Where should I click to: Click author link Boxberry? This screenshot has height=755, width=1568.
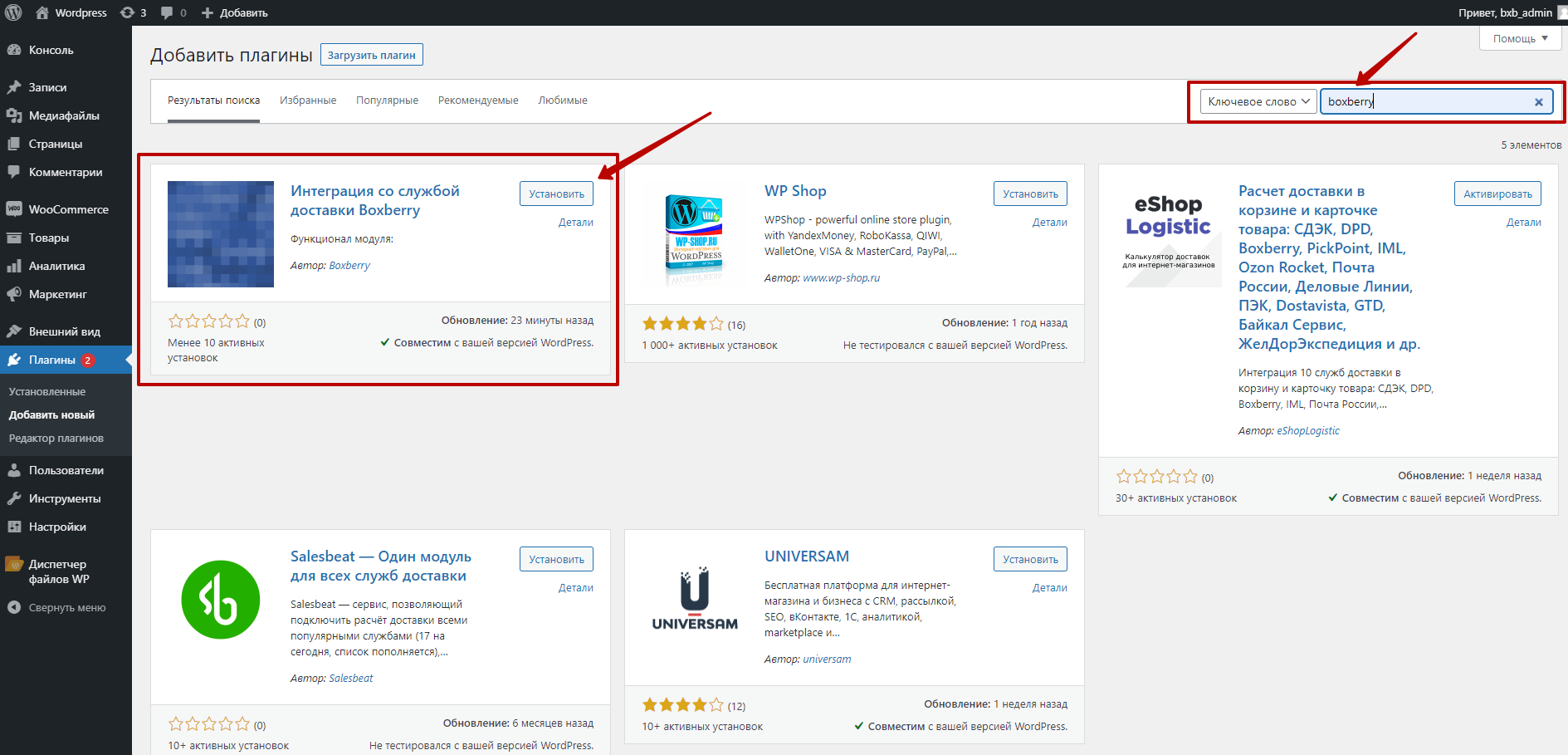[x=349, y=266]
